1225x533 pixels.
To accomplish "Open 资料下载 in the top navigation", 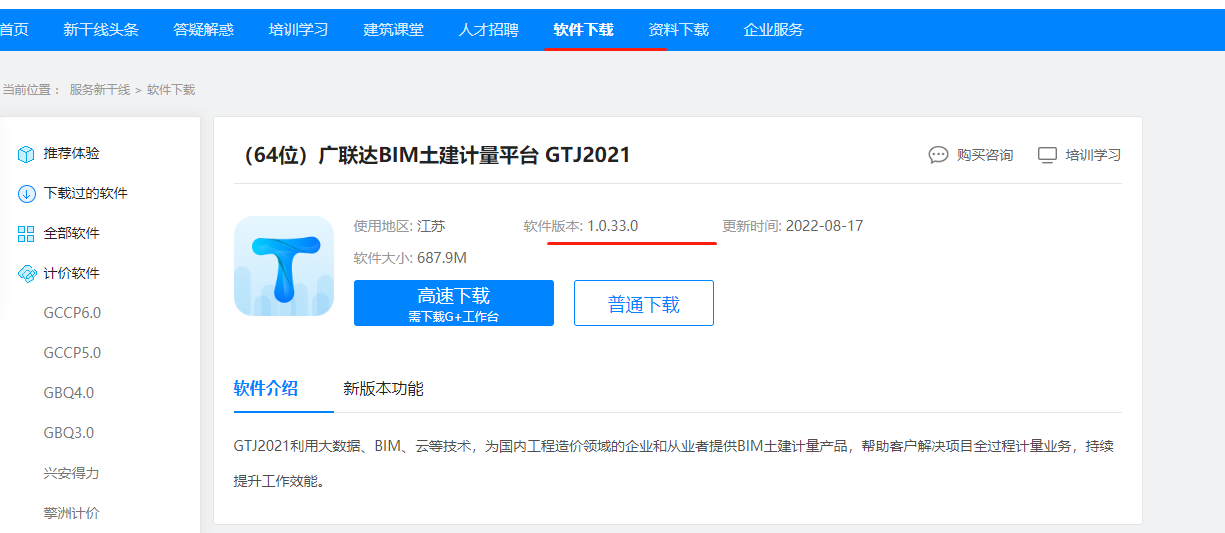I will pos(678,30).
